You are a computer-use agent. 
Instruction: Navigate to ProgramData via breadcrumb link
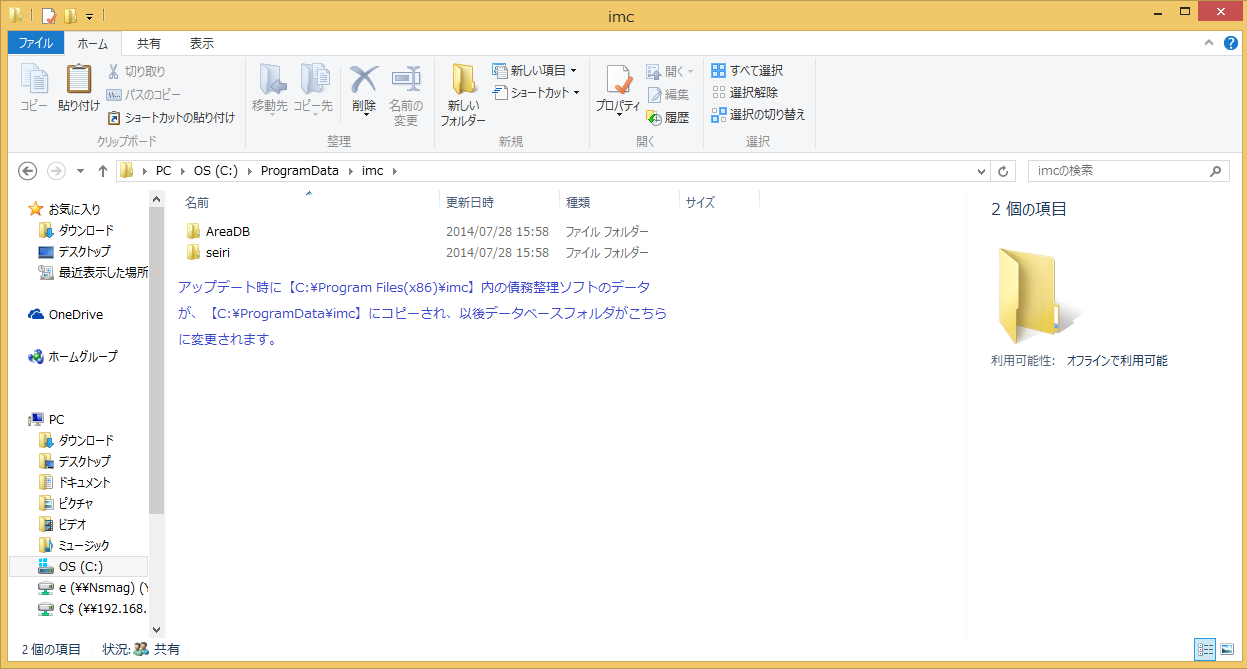coord(300,170)
